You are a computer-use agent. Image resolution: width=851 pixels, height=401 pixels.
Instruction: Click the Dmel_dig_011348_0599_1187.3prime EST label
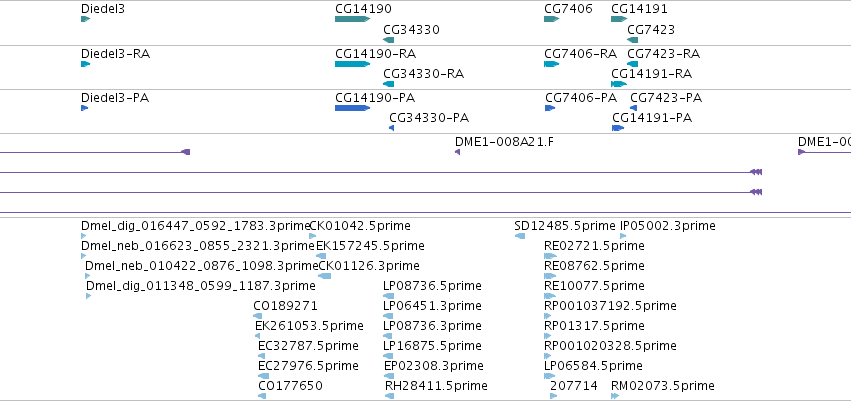pos(201,286)
